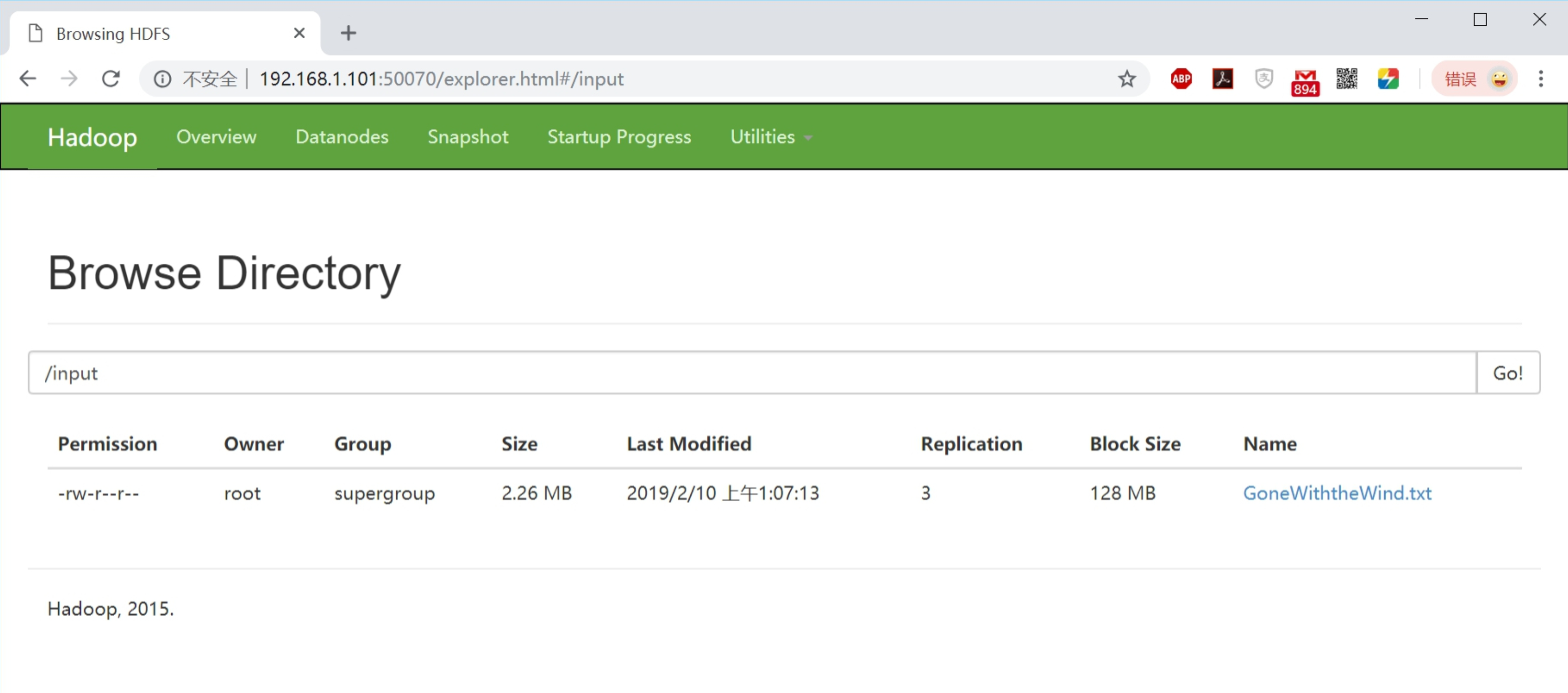1568x693 pixels.
Task: Click the Hadoop brand link
Action: pyautogui.click(x=92, y=137)
